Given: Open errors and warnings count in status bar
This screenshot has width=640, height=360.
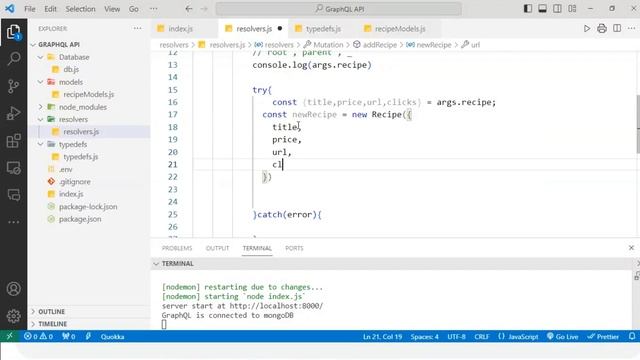Looking at the screenshot, I should (38, 336).
